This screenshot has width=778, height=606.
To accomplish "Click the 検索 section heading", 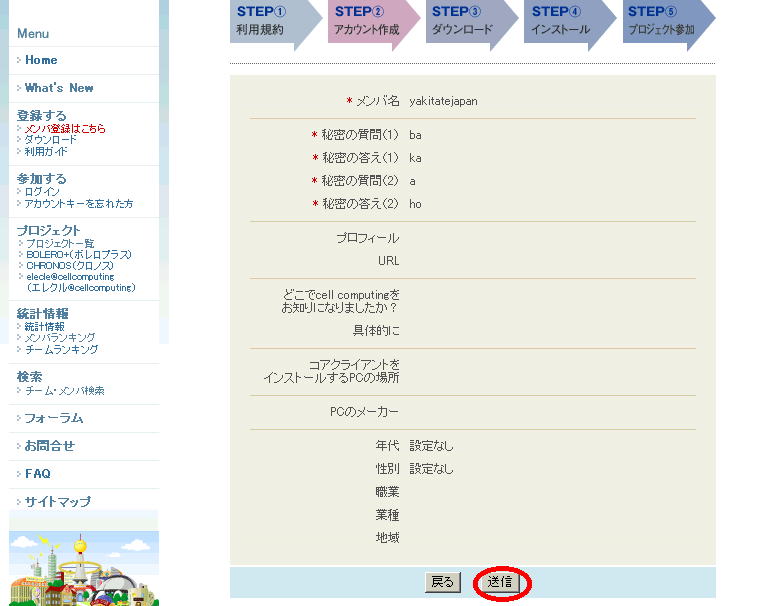I will (x=29, y=377).
